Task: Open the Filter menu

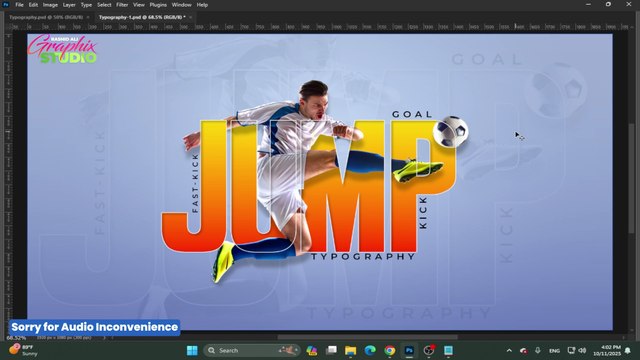Action: click(x=122, y=5)
